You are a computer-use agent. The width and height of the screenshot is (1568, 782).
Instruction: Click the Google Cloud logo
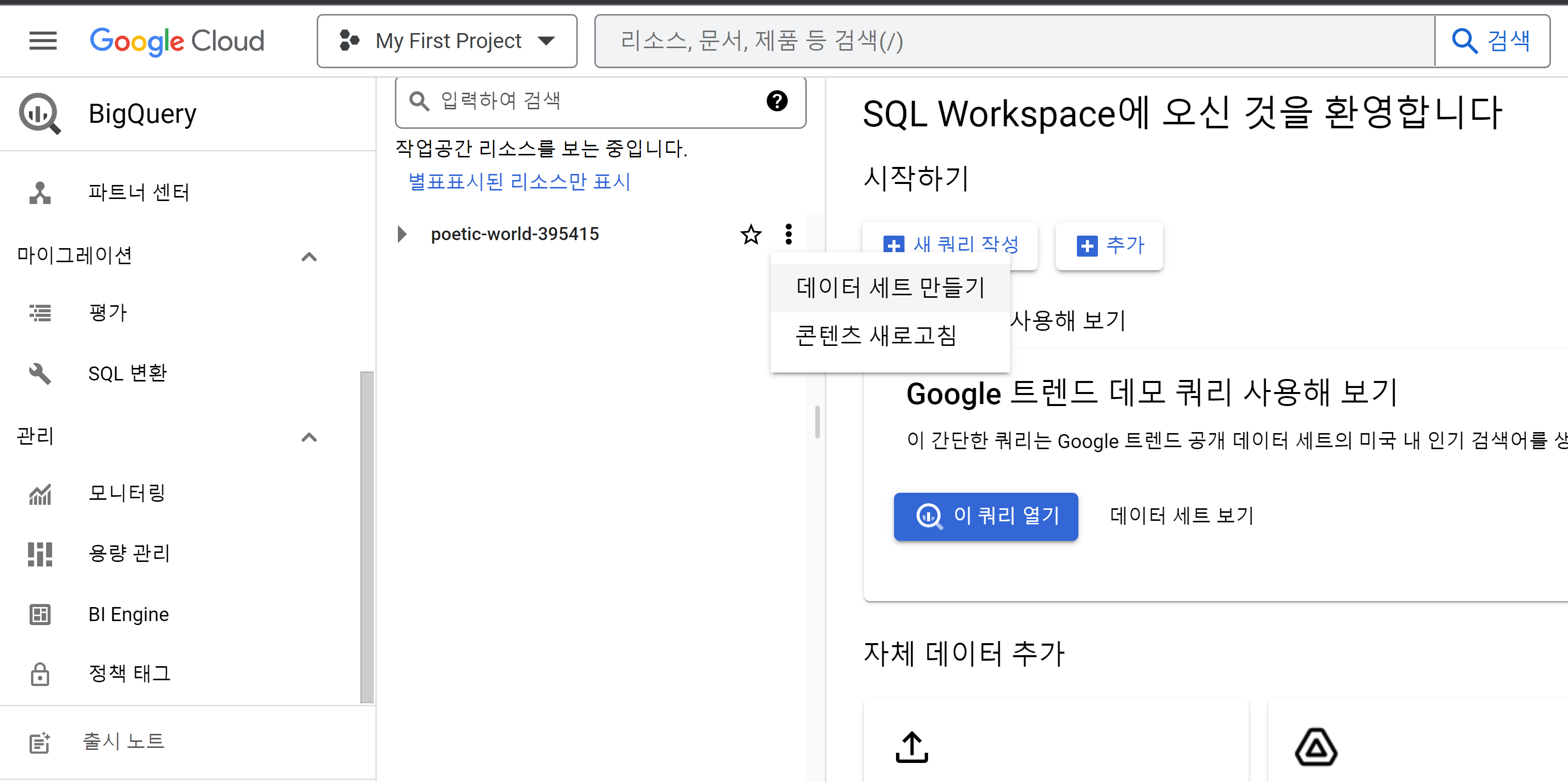coord(177,41)
